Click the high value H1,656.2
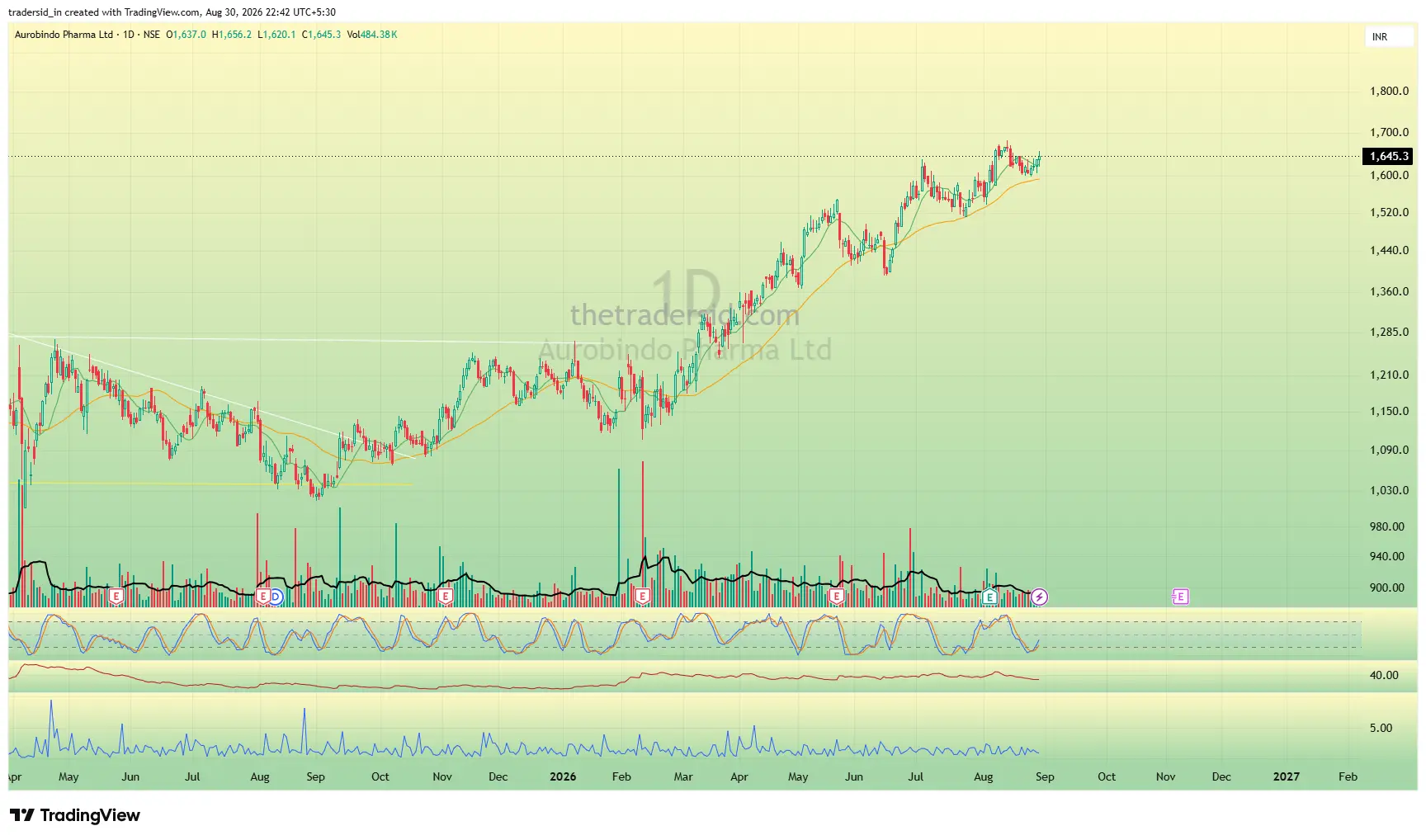This screenshot has width=1426, height=840. 232,35
